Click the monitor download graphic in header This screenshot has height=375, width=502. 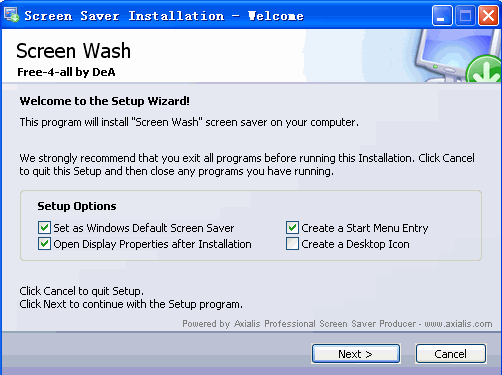[x=458, y=56]
